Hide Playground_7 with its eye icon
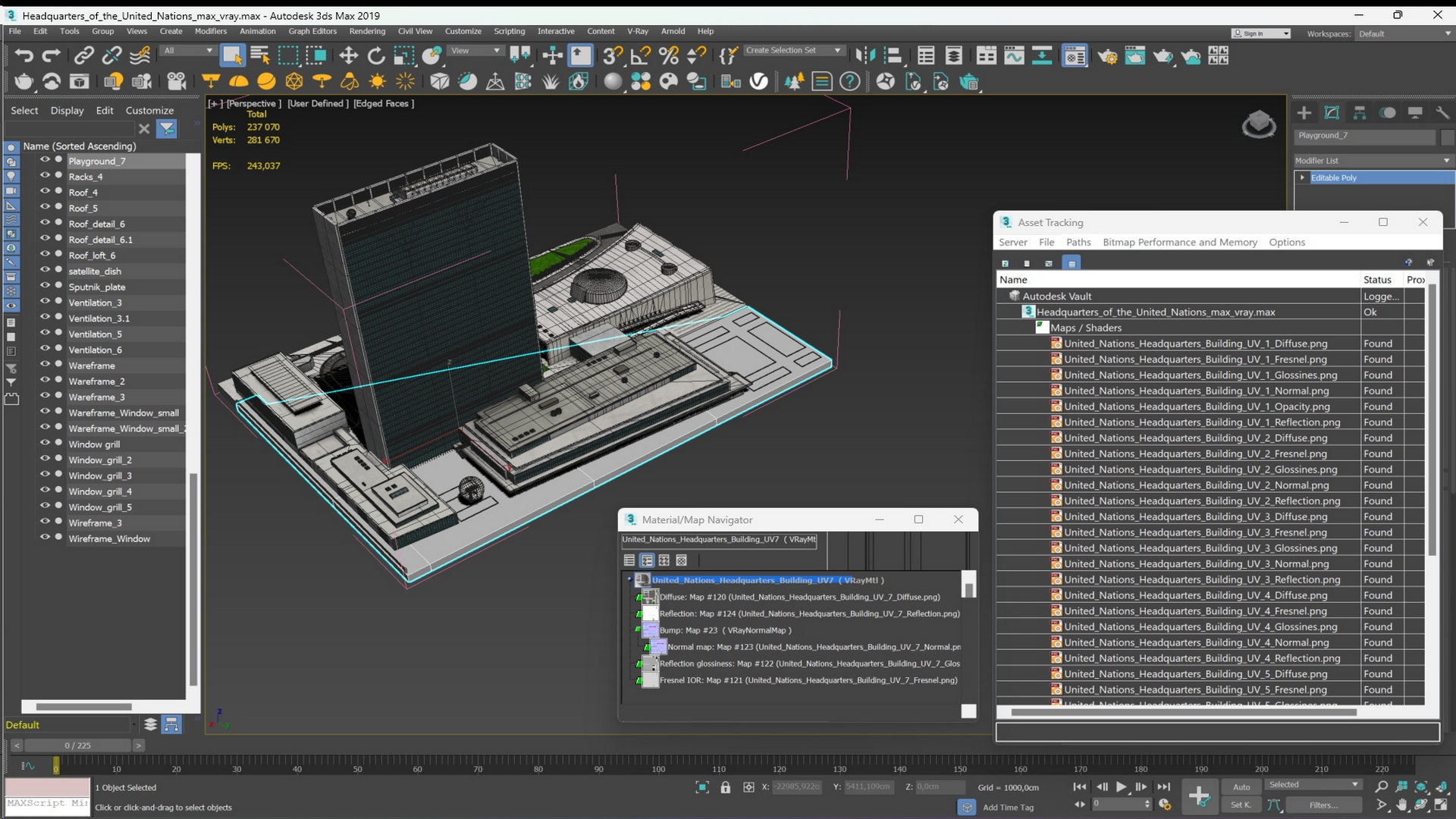1456x819 pixels. pyautogui.click(x=45, y=161)
